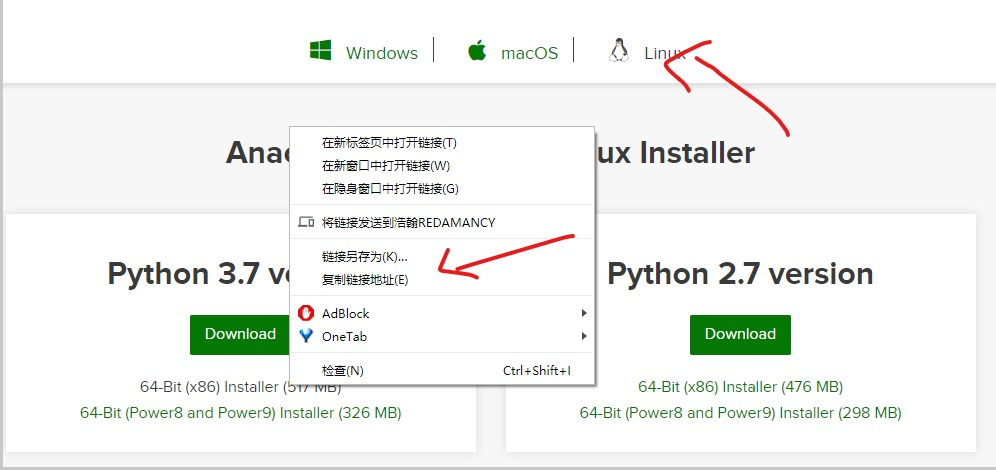Click the Apple macOS logo icon
This screenshot has height=470, width=996.
[477, 50]
